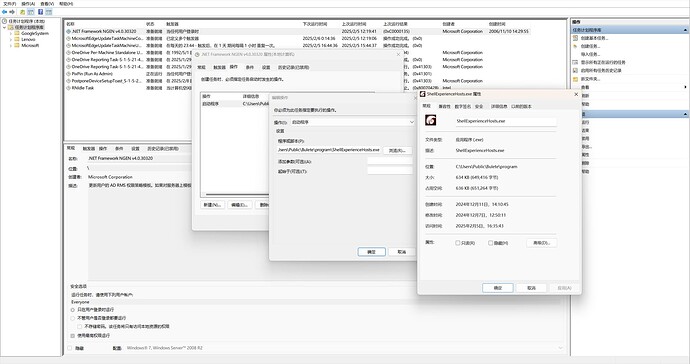Click 创建基本任务... in the Actions pane
Screen dimensions: 690x364
594,38
